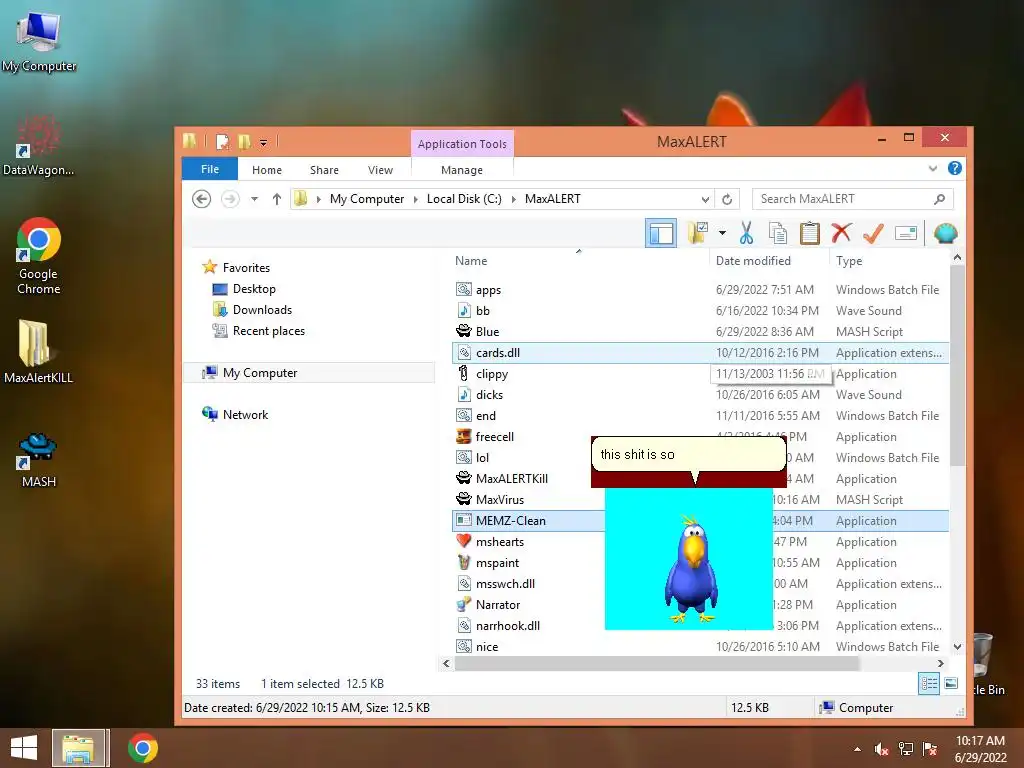Go up one folder level
The image size is (1024, 768).
(277, 199)
